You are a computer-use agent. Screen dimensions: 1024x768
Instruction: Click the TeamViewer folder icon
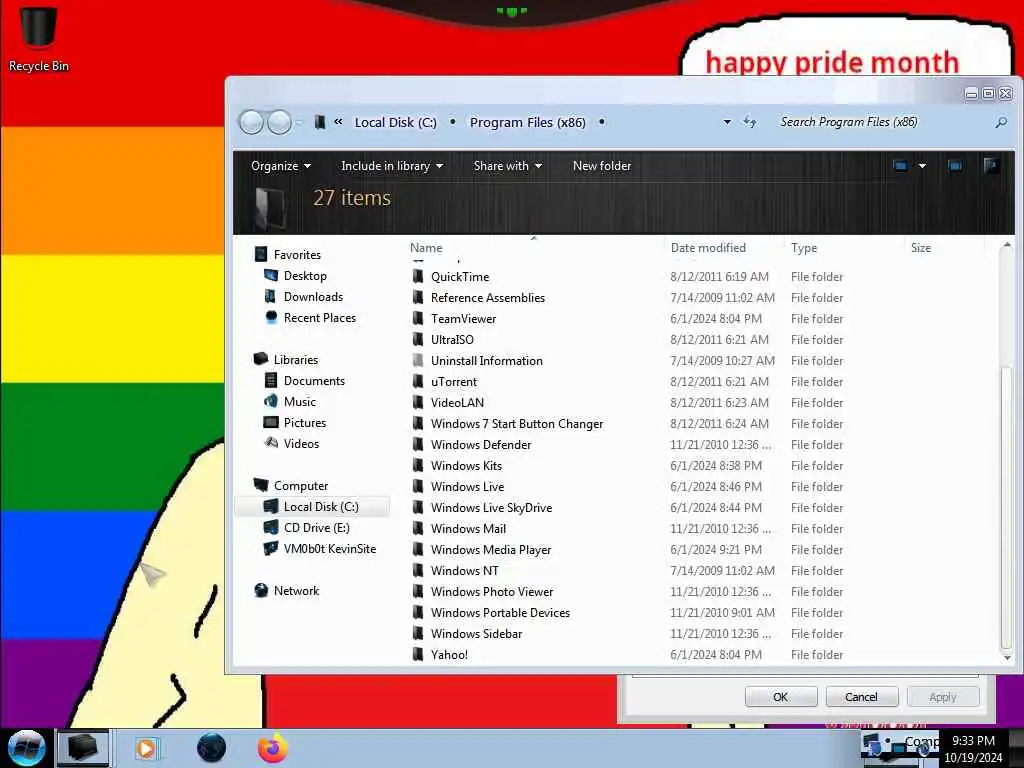click(418, 318)
